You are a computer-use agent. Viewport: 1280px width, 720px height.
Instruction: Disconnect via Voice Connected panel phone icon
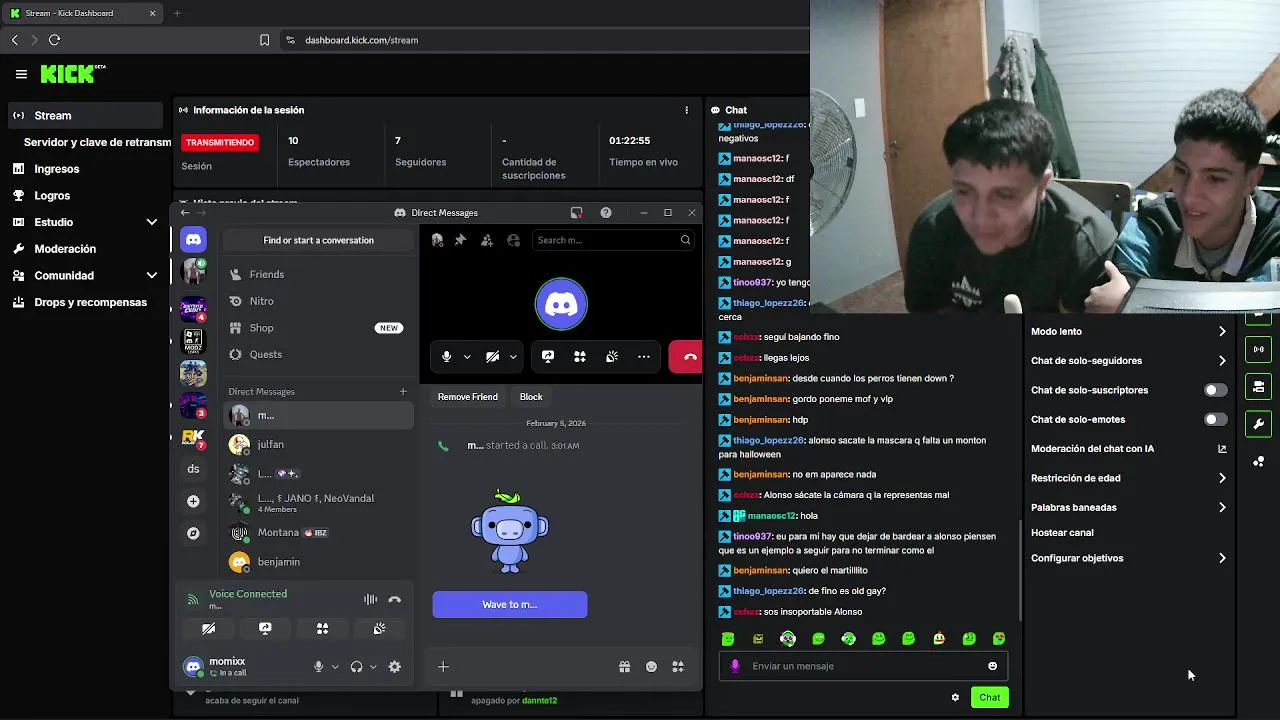(395, 600)
